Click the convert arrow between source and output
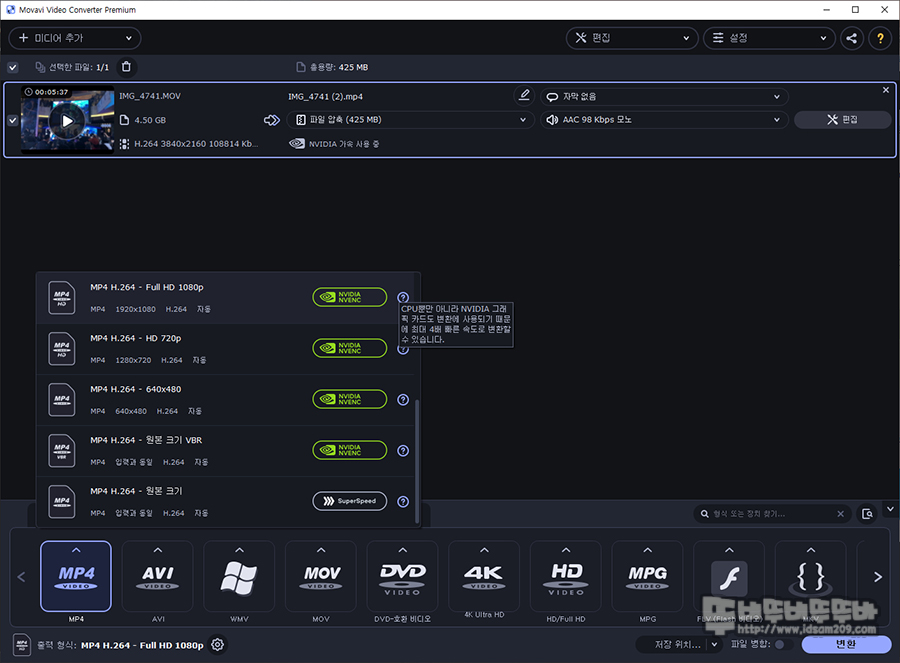The image size is (900, 663). [x=271, y=120]
